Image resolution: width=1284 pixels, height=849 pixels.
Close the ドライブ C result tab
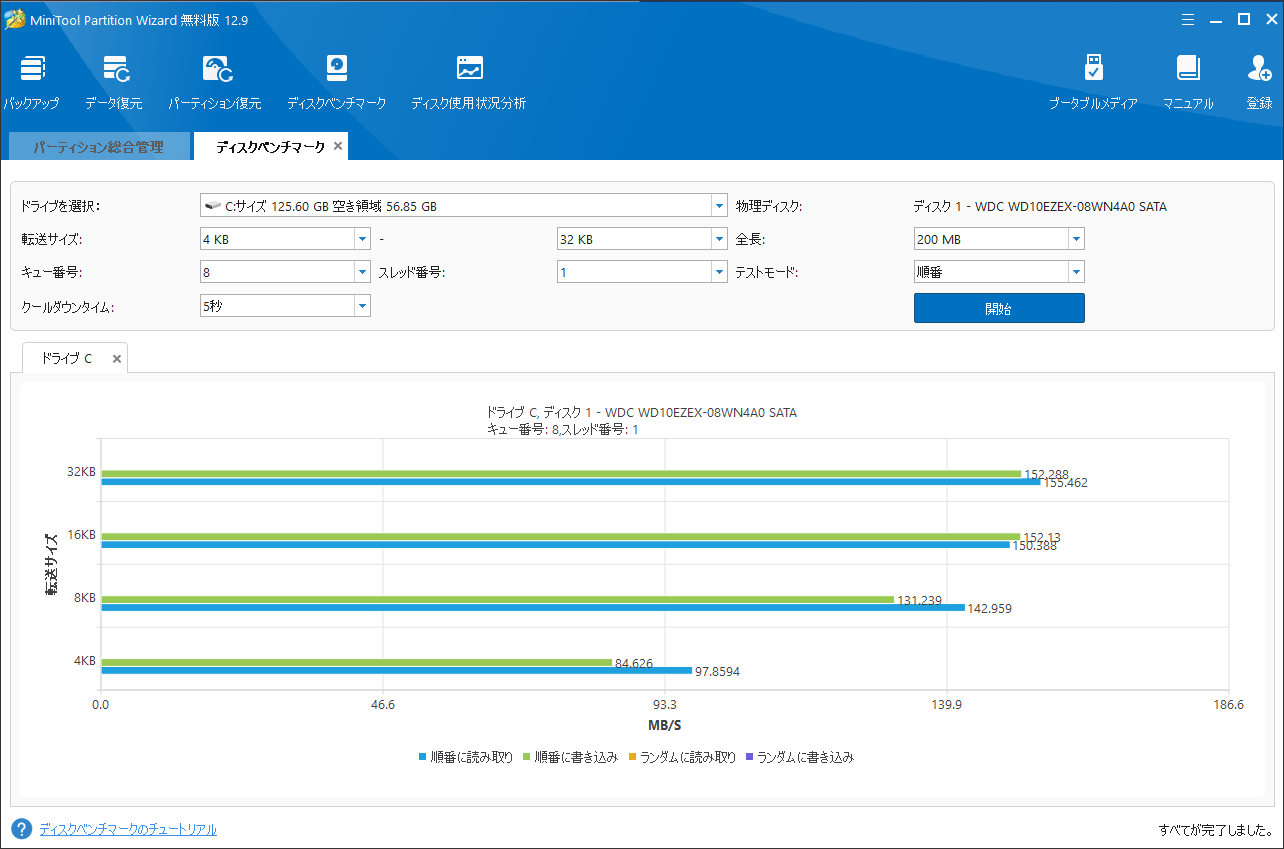point(116,359)
